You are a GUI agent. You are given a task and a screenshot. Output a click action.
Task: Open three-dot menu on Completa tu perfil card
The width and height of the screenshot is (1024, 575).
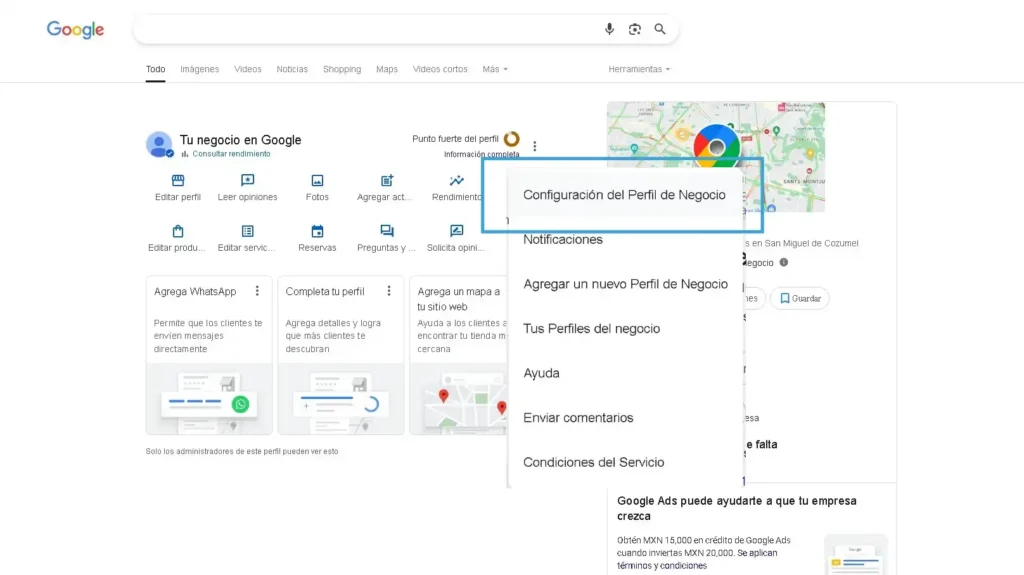389,291
